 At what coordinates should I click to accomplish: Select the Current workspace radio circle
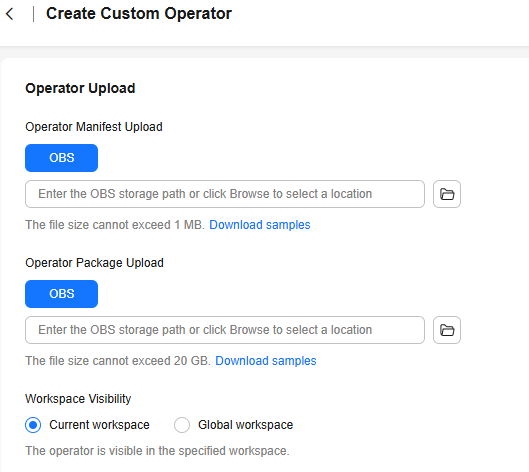pyautogui.click(x=33, y=425)
